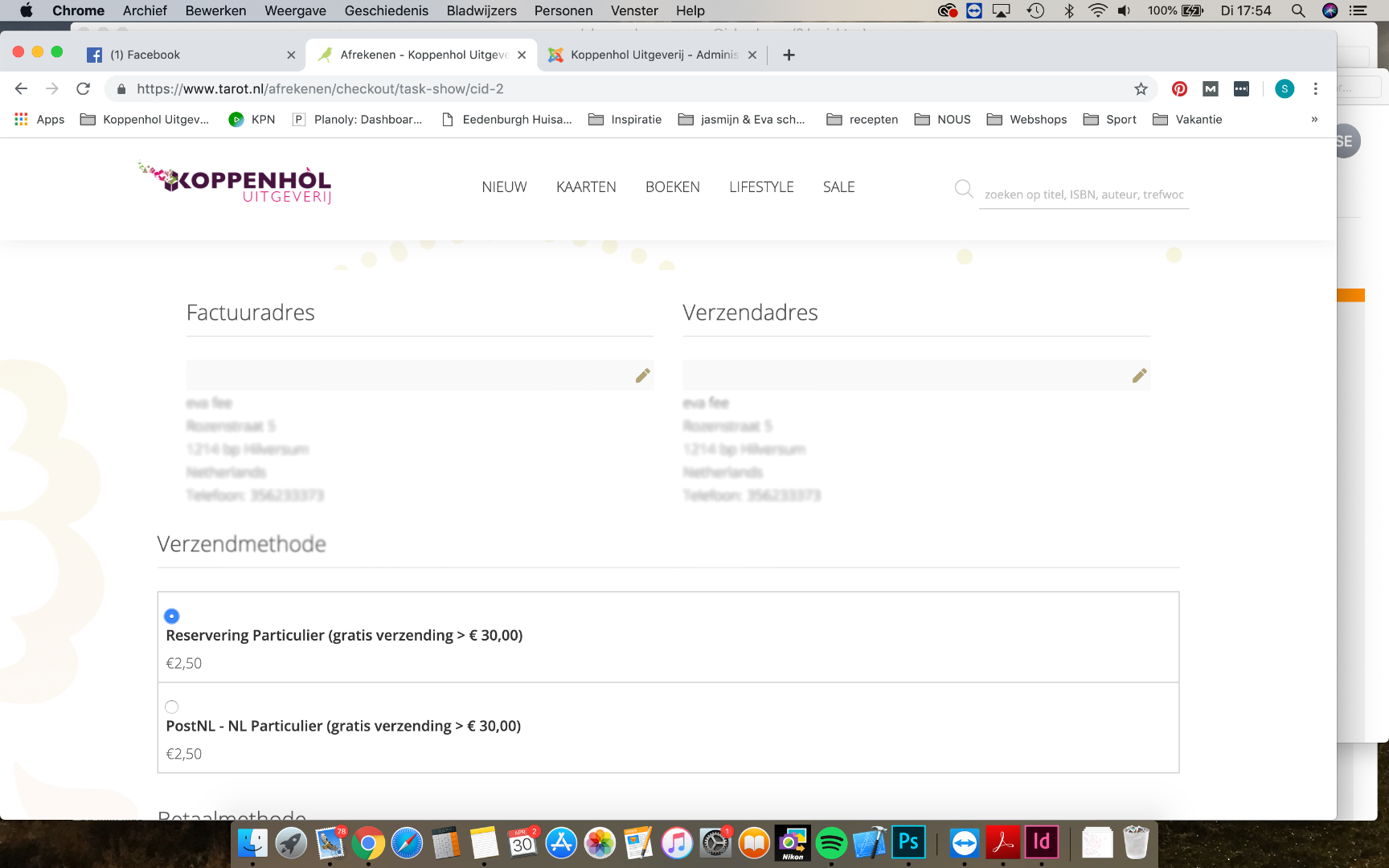Open Finder from the Dock
1389x868 pixels.
coord(252,843)
